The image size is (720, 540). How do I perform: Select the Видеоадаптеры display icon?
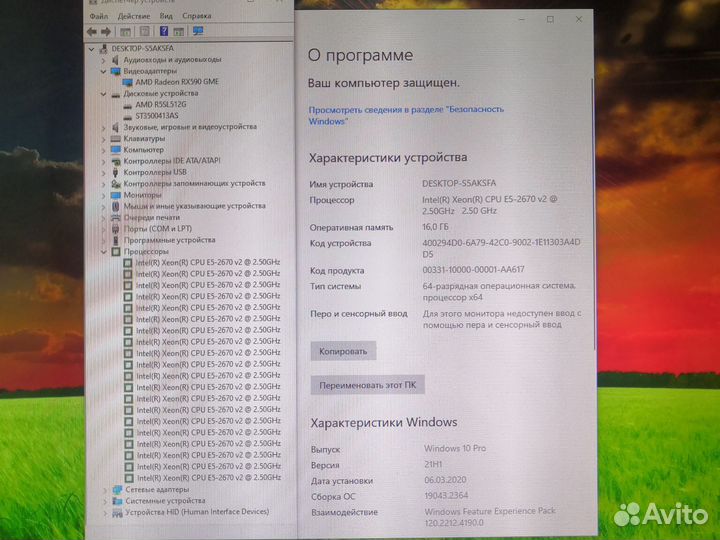116,71
